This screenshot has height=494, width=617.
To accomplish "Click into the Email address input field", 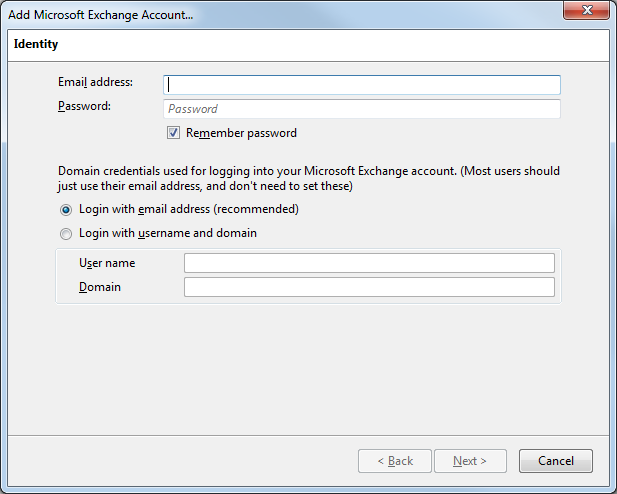I will (362, 85).
